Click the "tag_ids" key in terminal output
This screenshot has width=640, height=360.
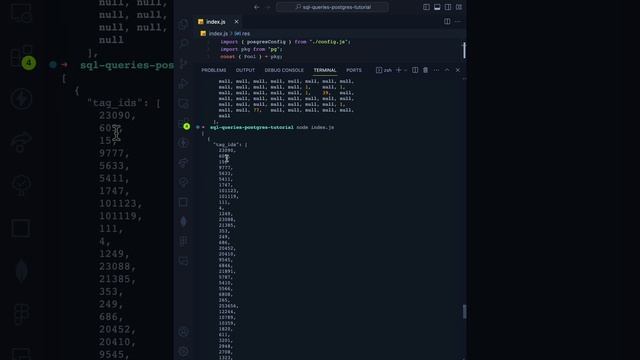[226, 144]
